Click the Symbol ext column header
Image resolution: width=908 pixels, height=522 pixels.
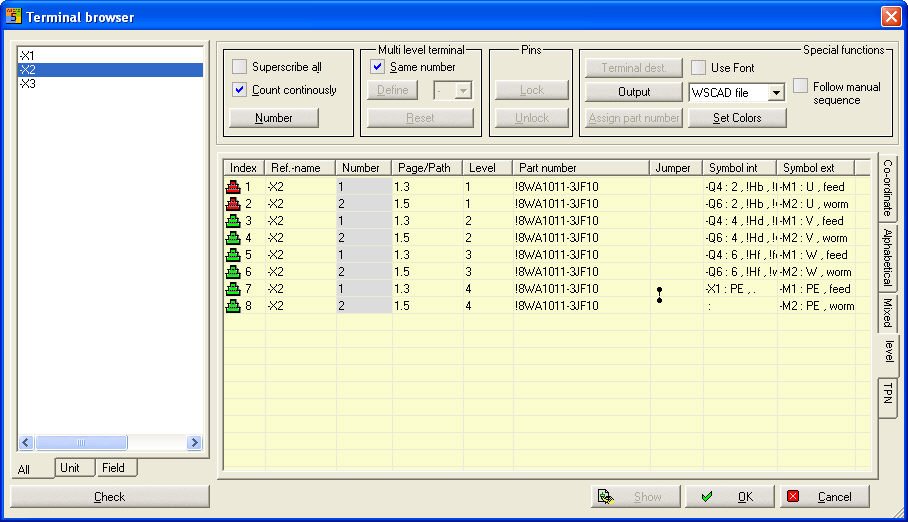click(x=815, y=168)
